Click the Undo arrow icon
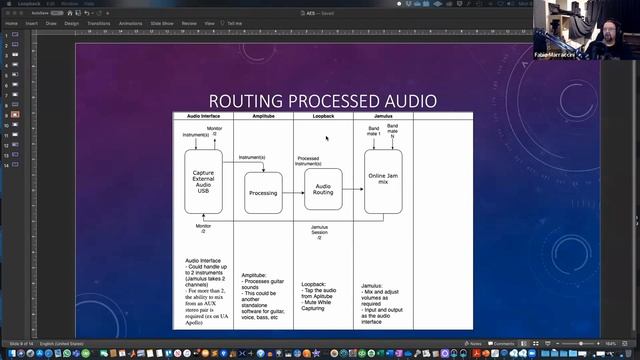Image resolution: width=640 pixels, height=360 pixels. (87, 13)
